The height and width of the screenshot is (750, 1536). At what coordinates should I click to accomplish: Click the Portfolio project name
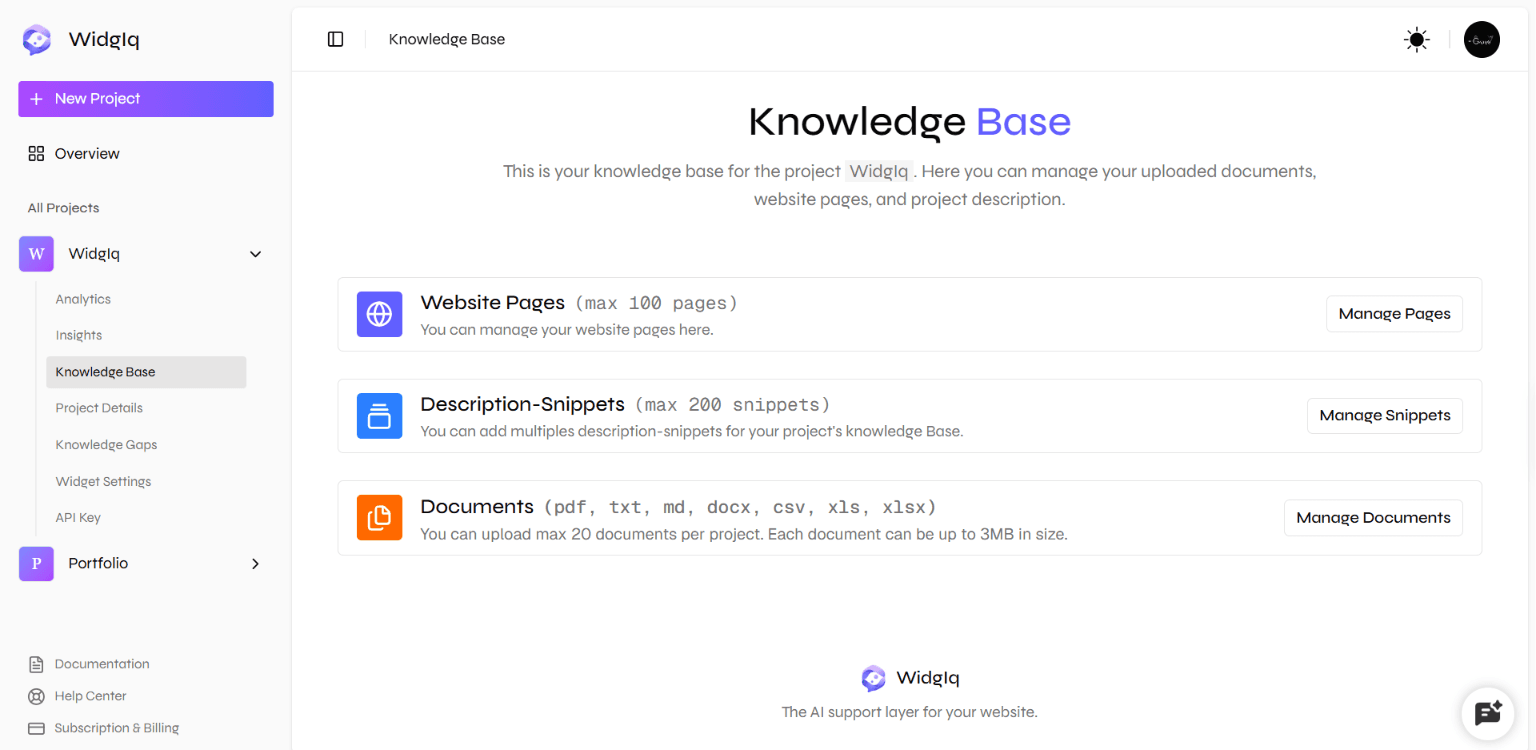pos(98,564)
